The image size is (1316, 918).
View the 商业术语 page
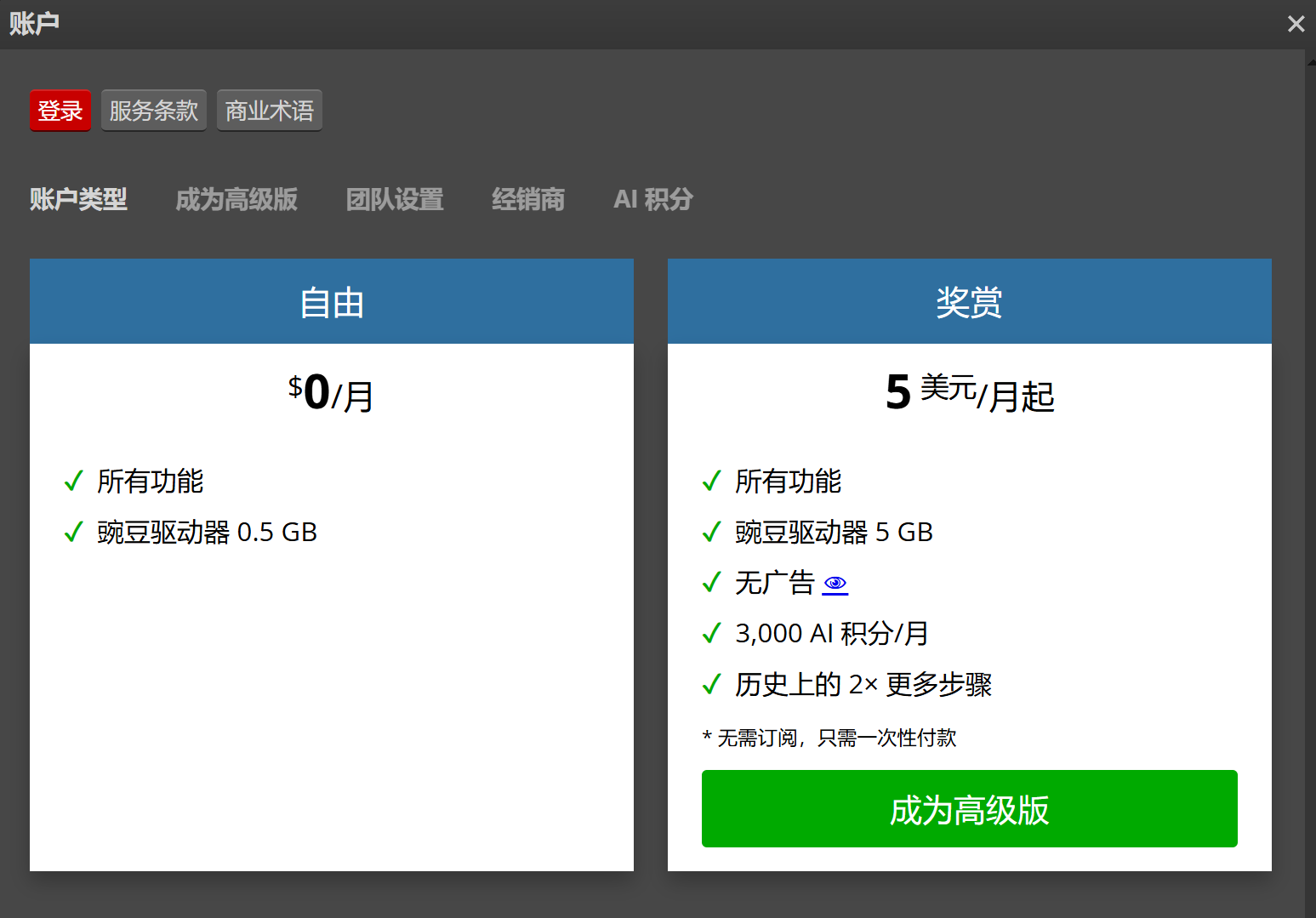click(269, 110)
